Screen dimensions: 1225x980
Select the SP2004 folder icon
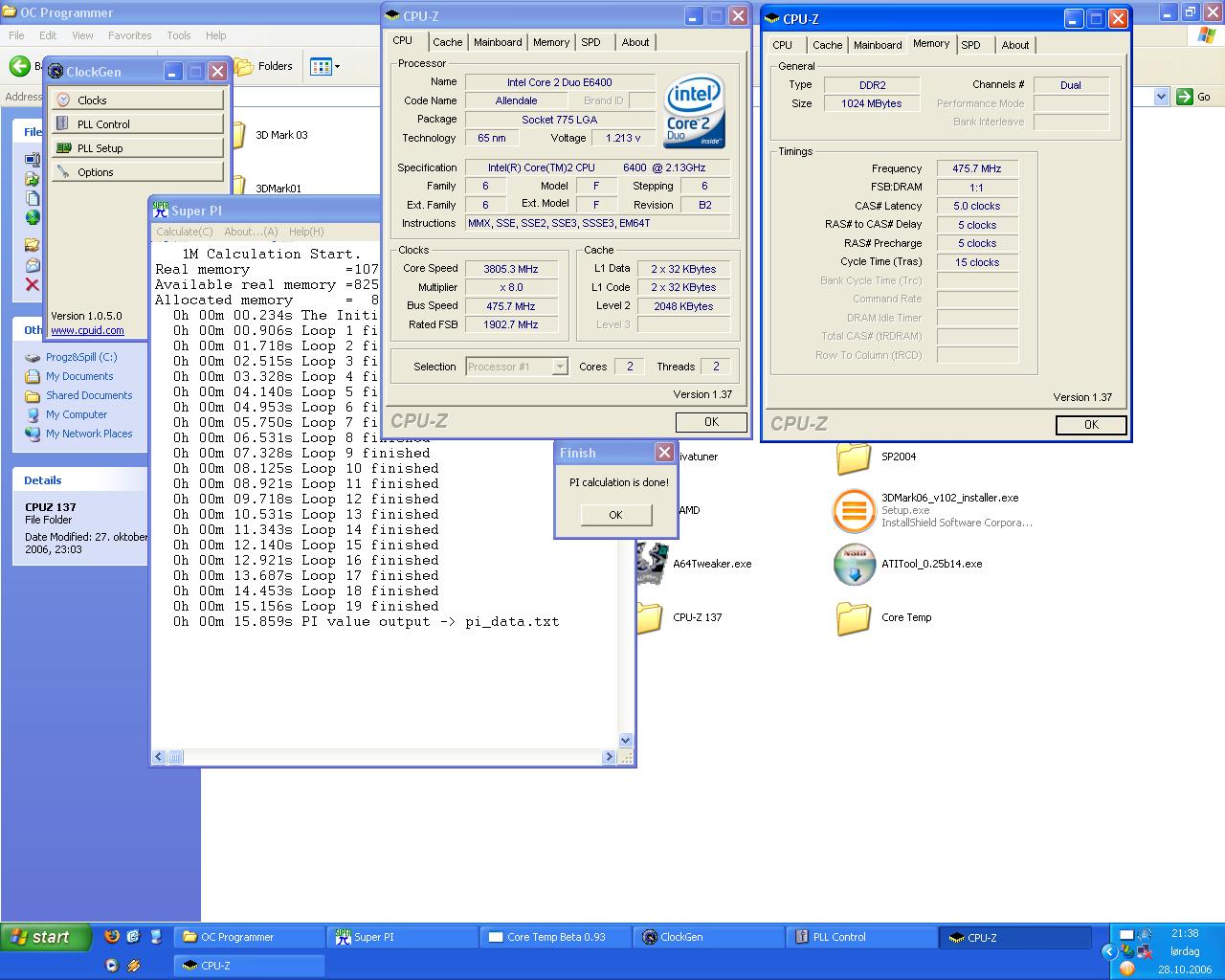[x=853, y=457]
